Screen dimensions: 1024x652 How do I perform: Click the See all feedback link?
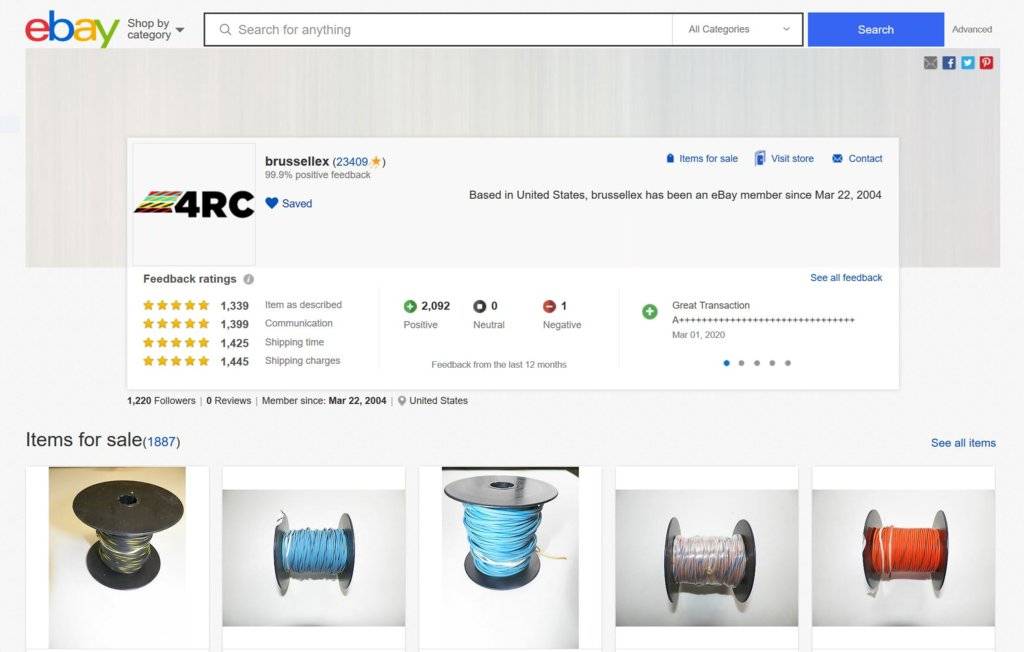point(846,277)
